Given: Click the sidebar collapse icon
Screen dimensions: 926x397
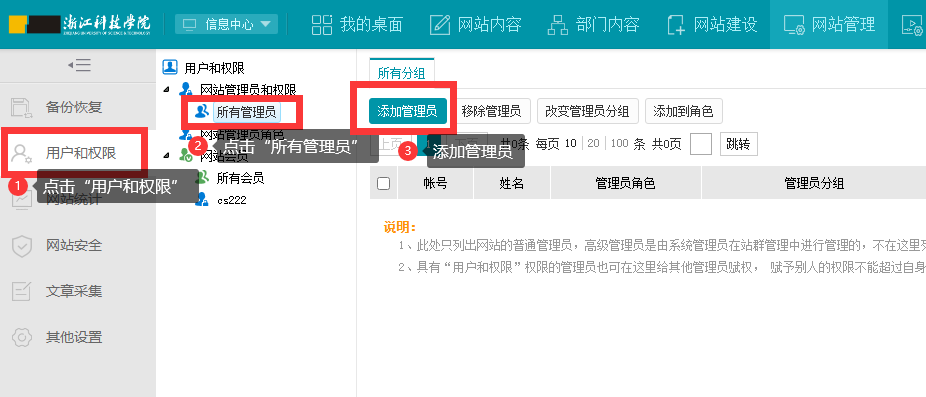Looking at the screenshot, I should coord(79,65).
